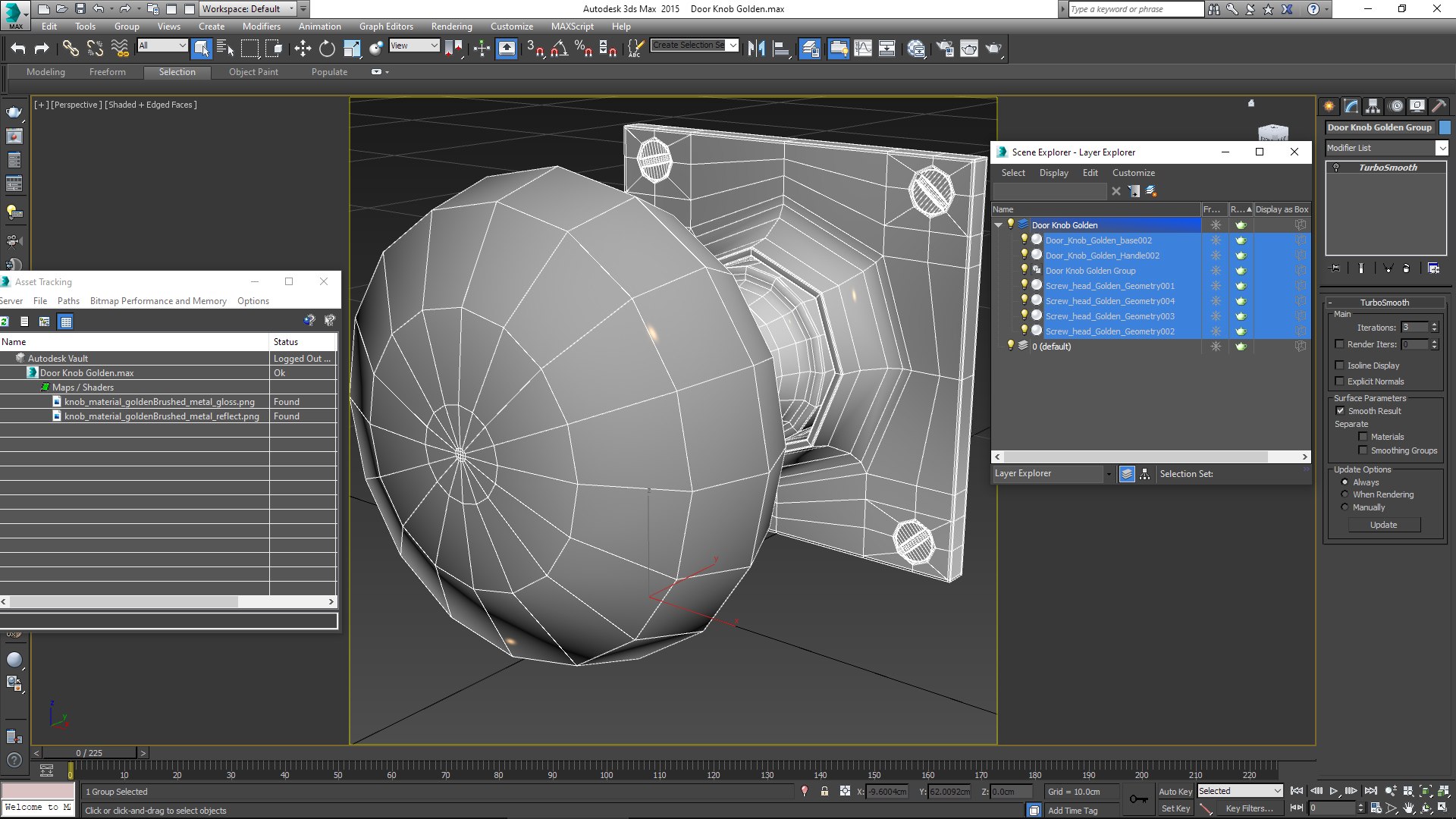
Task: Open the Hierarchy command panel tab
Action: (1373, 106)
